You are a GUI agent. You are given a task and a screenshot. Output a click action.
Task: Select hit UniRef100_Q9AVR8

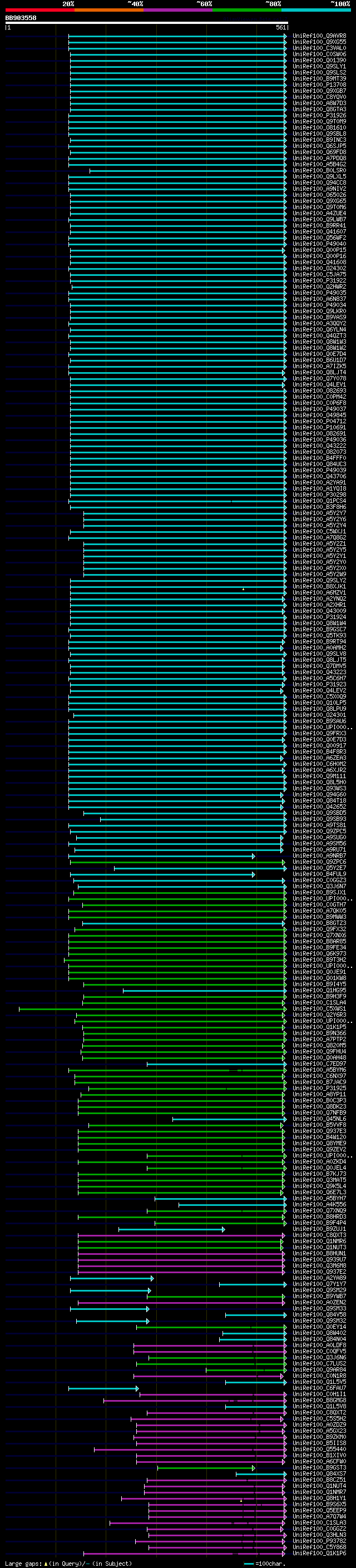[319, 36]
